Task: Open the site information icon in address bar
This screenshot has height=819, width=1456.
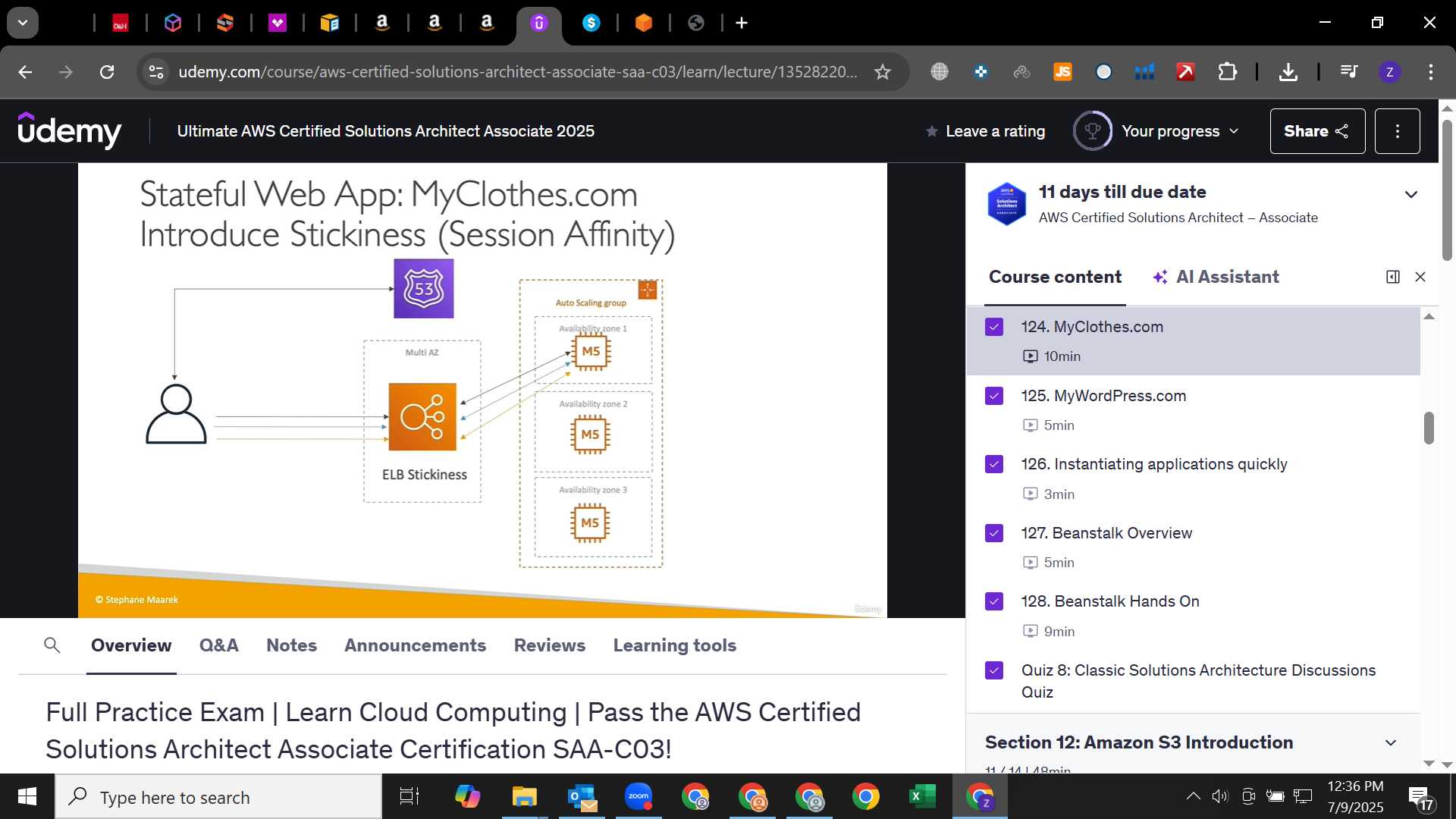Action: click(x=156, y=72)
